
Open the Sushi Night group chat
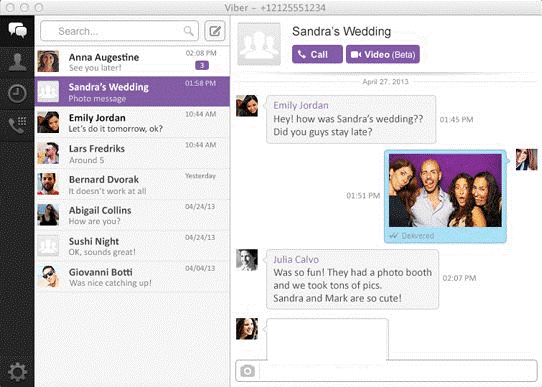click(132, 246)
